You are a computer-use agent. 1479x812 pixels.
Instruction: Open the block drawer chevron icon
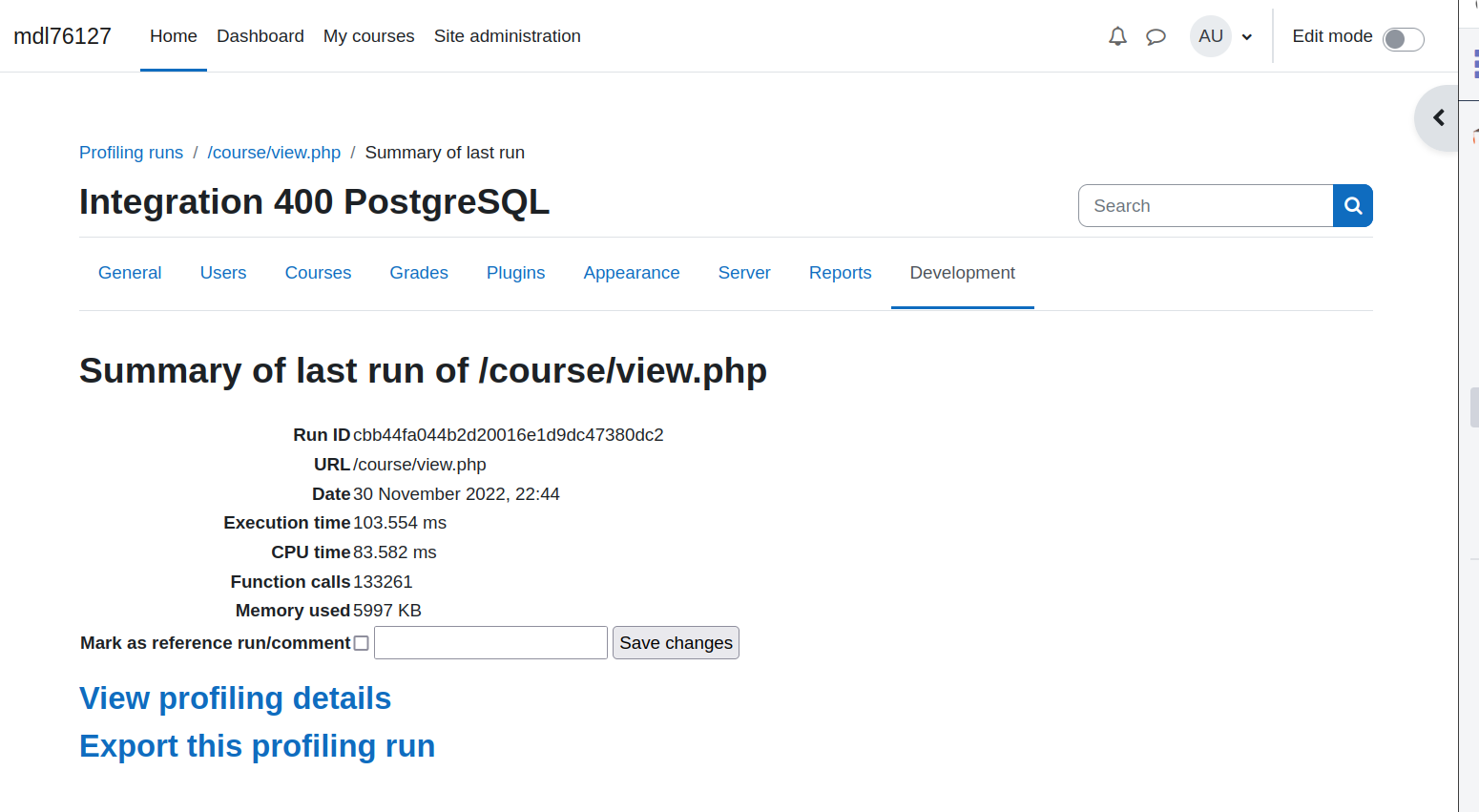[1439, 117]
